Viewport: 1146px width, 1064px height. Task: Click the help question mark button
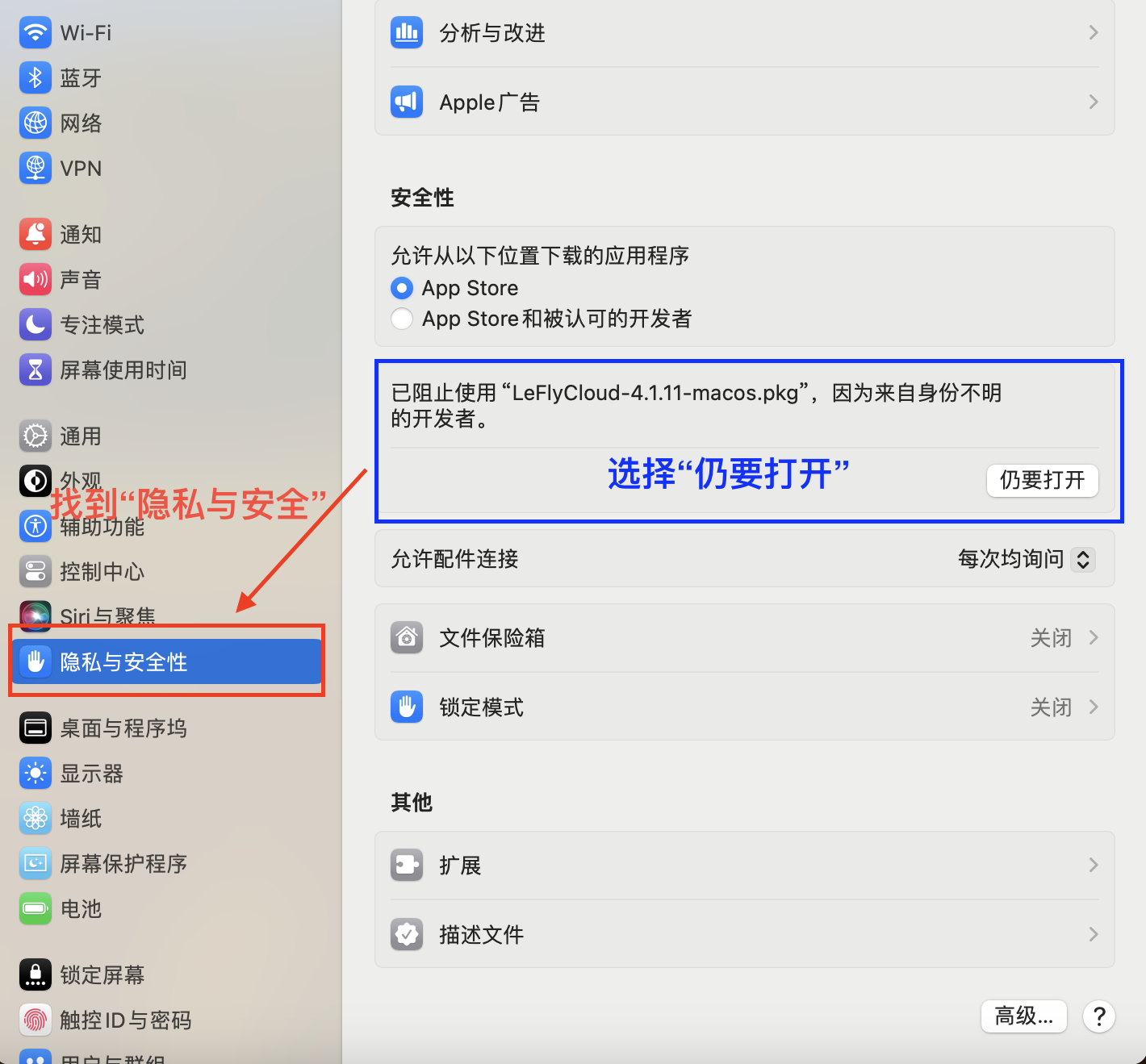[x=1098, y=1016]
